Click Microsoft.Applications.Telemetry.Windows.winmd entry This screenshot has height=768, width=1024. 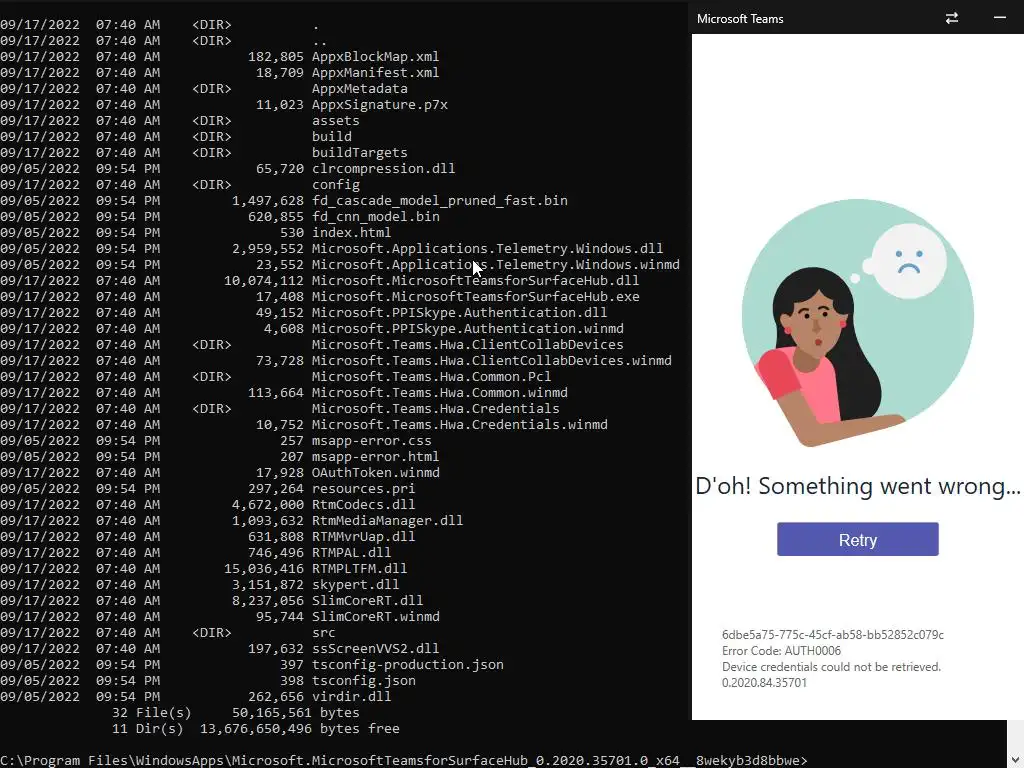pyautogui.click(x=496, y=264)
